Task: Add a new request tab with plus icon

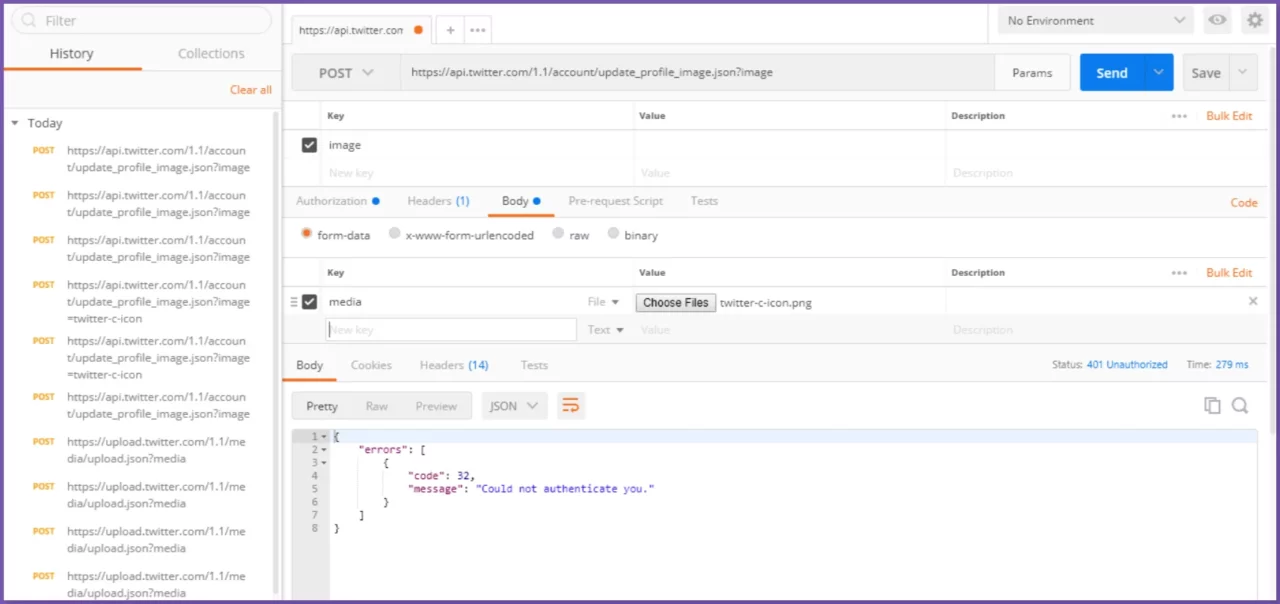Action: (x=450, y=30)
